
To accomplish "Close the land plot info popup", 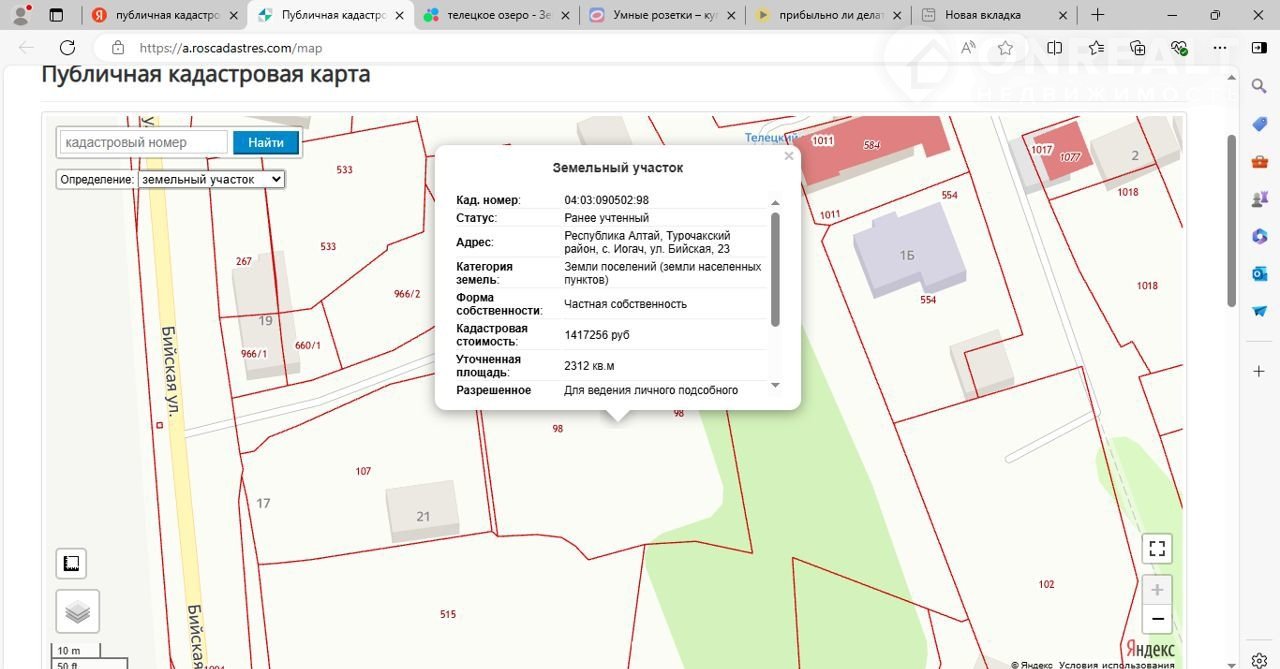I will click(788, 156).
